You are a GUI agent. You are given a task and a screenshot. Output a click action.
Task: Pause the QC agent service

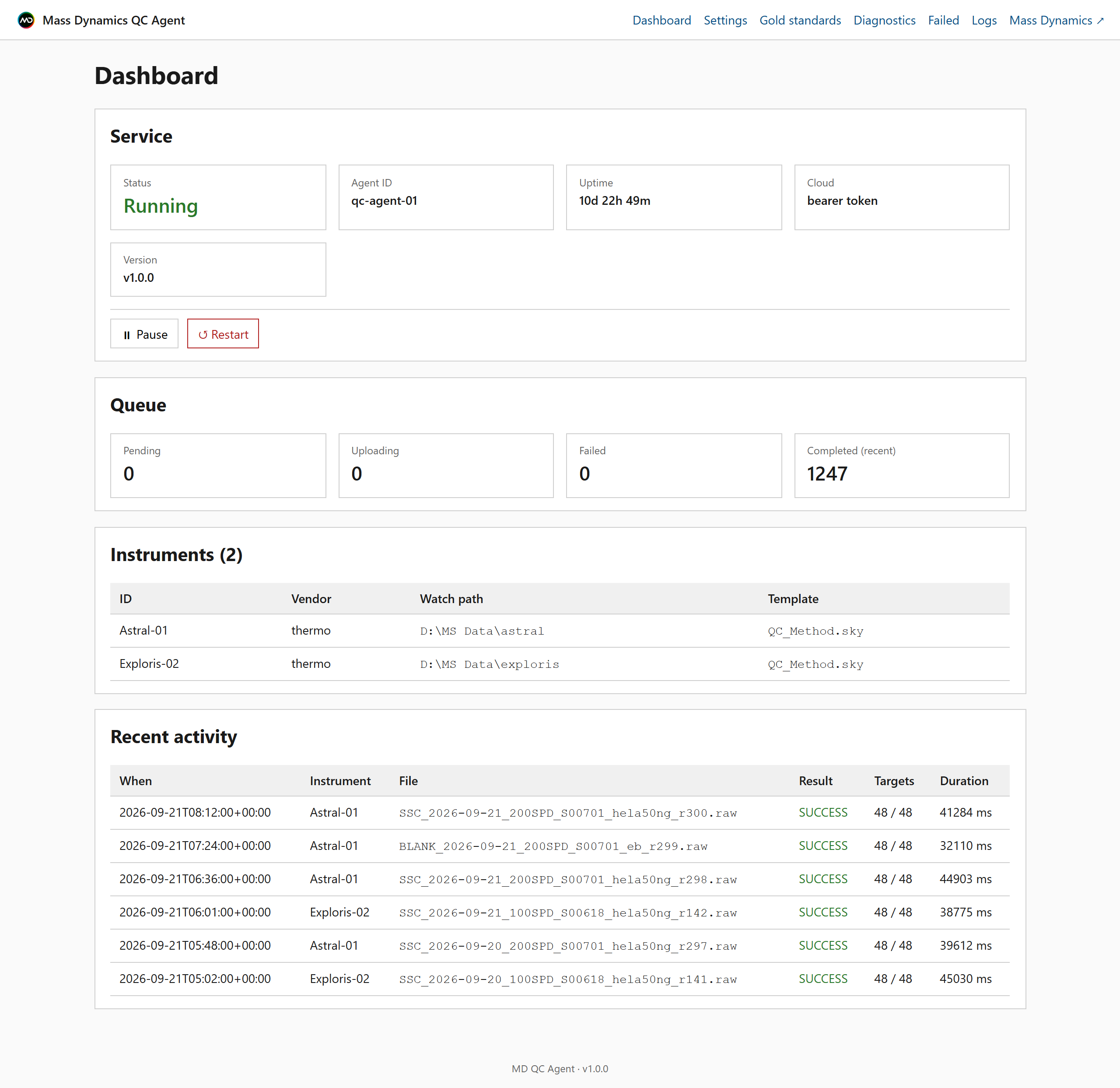tap(144, 334)
